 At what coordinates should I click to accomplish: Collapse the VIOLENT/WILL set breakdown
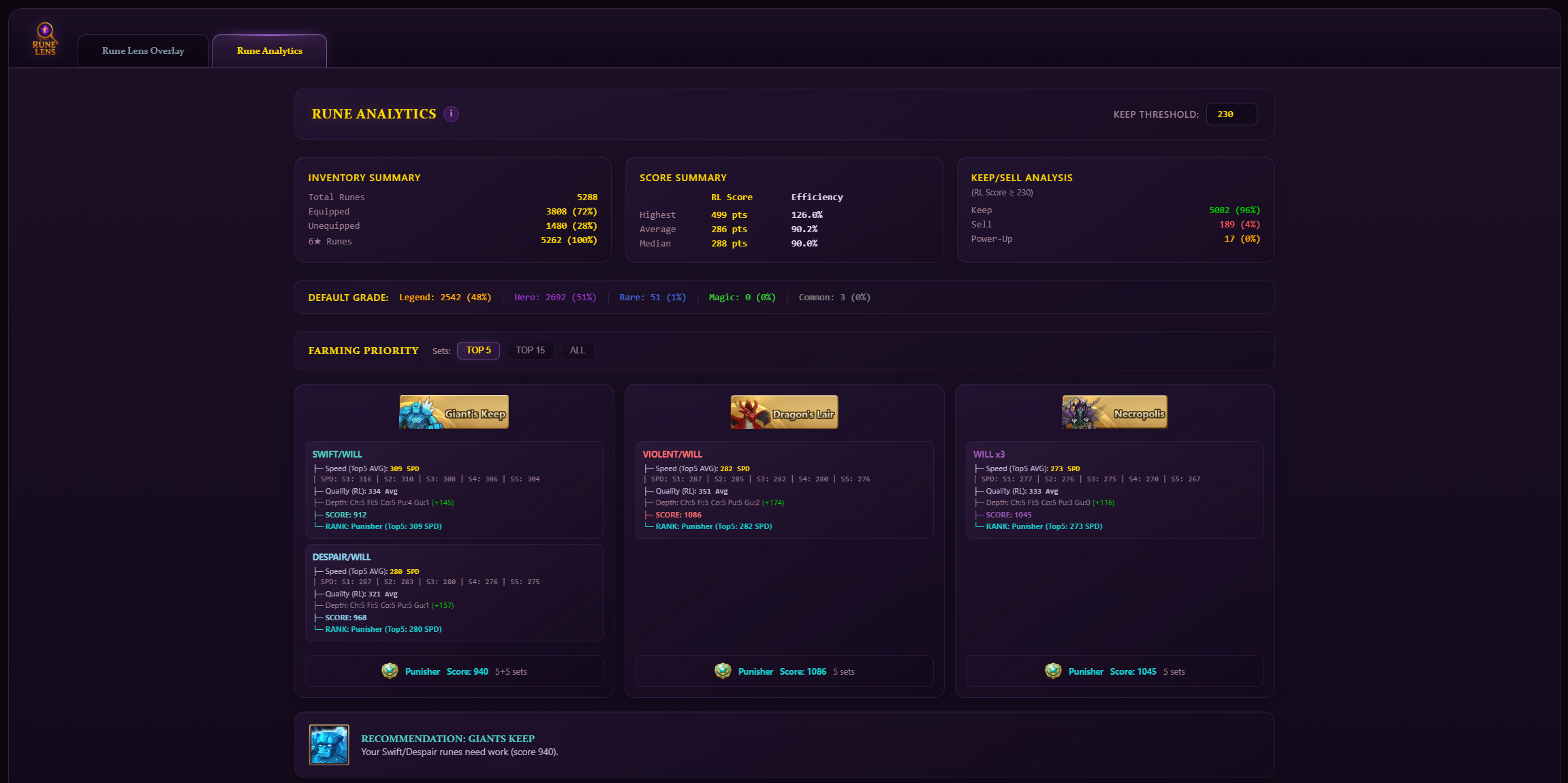(x=672, y=453)
